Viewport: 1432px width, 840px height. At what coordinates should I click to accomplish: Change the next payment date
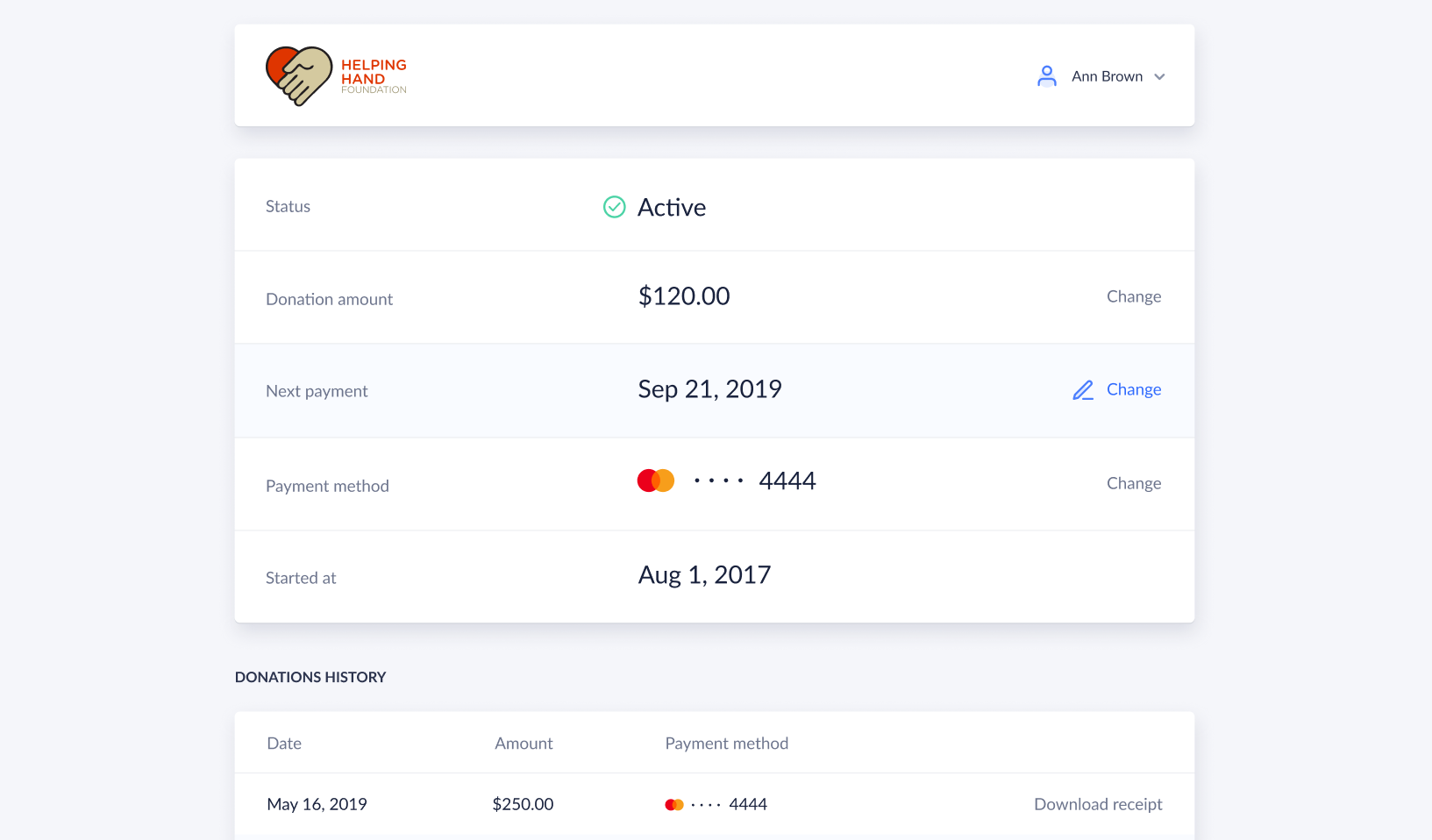click(x=1133, y=389)
